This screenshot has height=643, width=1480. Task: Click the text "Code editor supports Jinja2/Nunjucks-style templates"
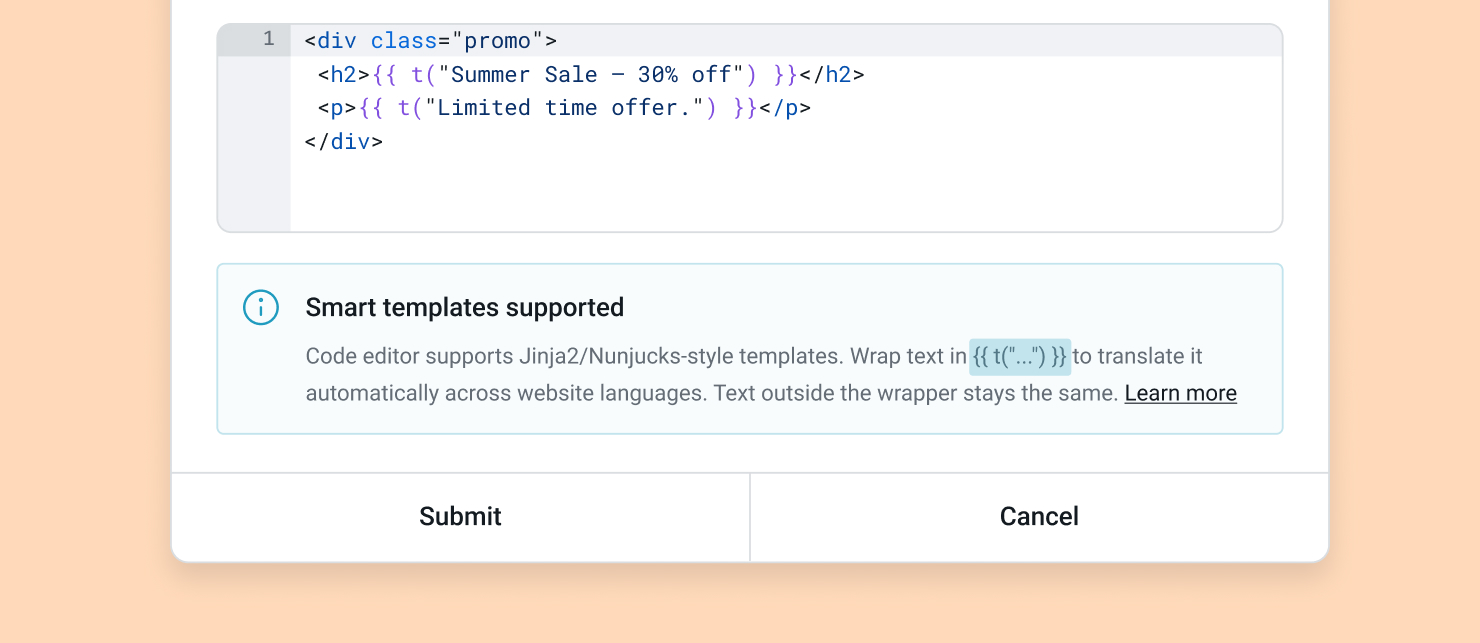[575, 356]
